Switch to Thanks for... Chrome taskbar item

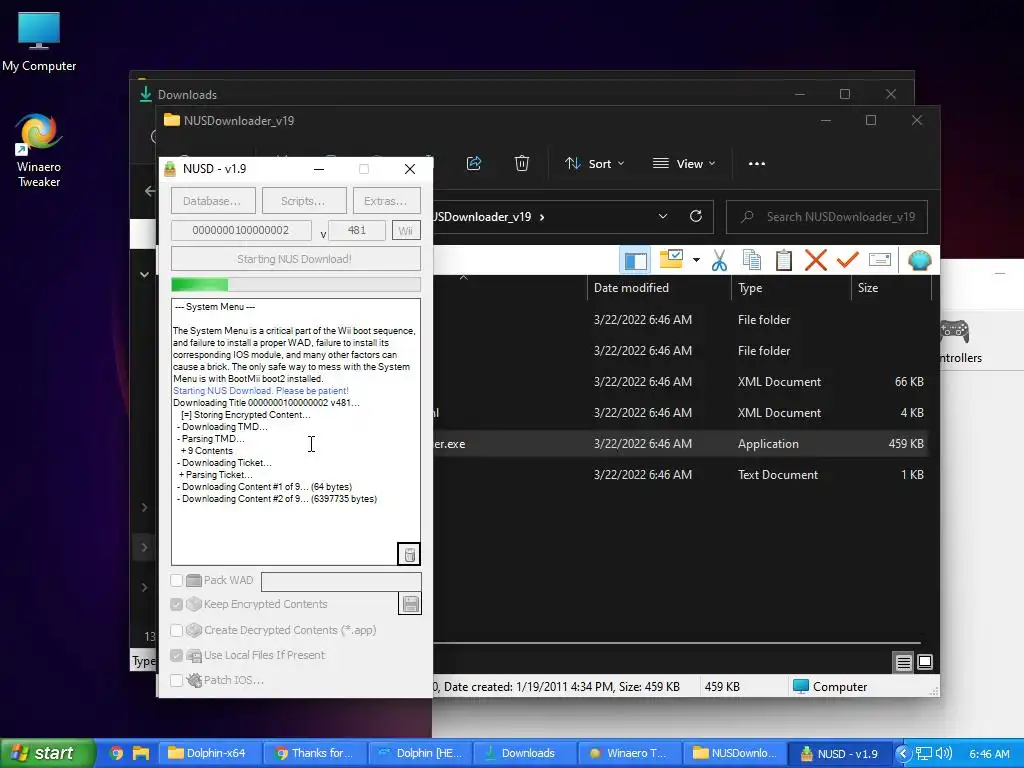[316, 753]
